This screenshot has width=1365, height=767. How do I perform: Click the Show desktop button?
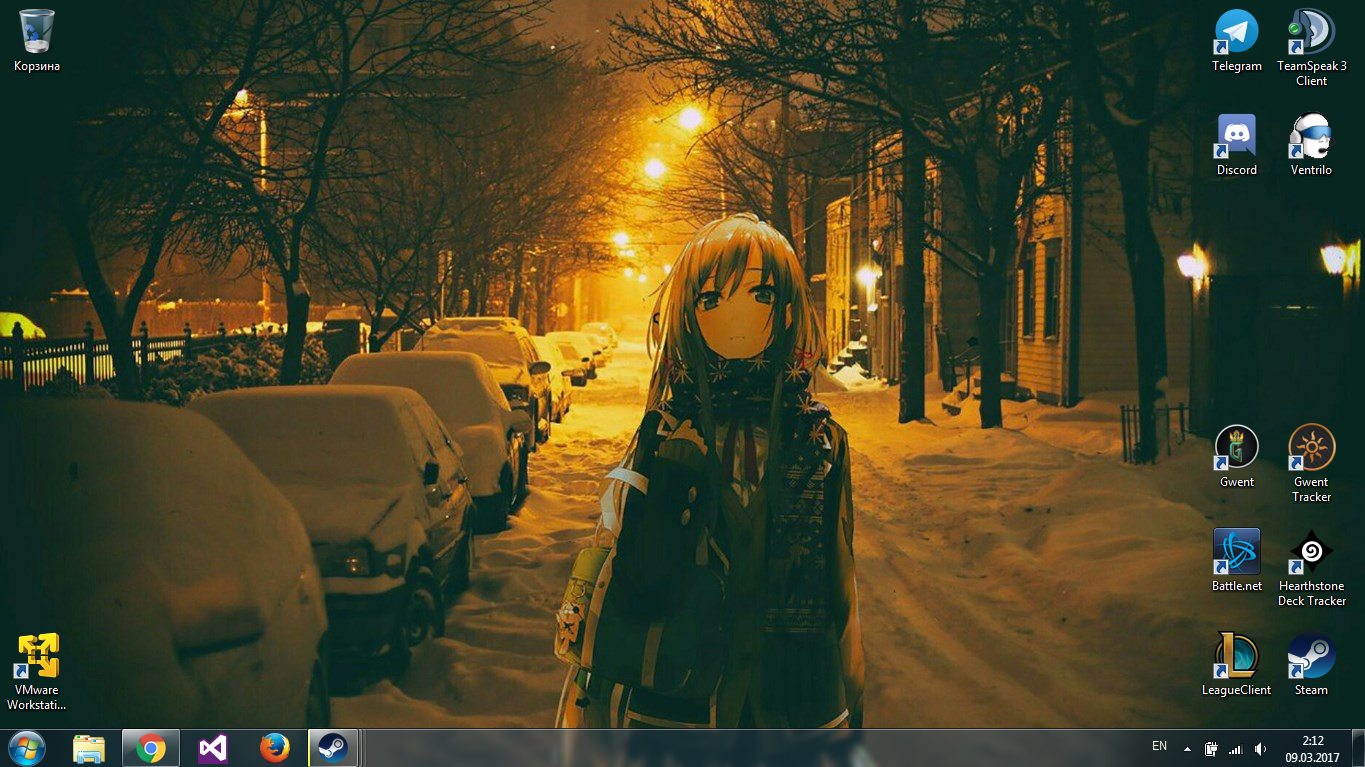[1358, 748]
